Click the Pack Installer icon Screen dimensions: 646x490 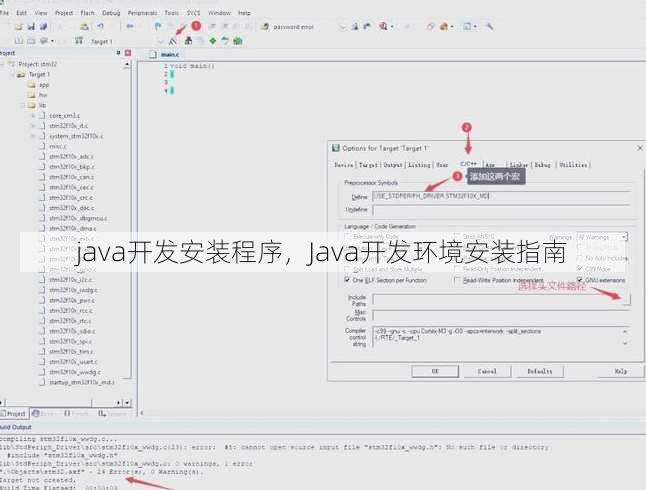point(238,41)
